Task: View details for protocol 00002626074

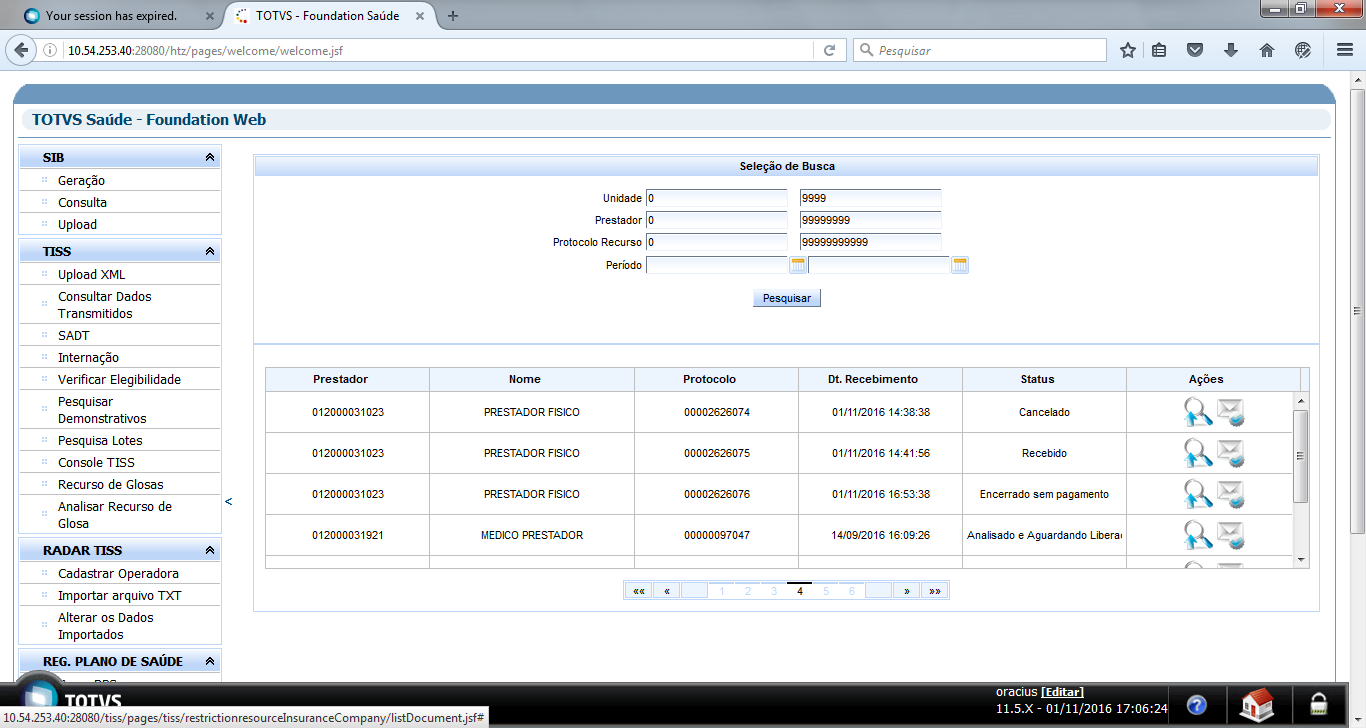Action: point(1198,412)
